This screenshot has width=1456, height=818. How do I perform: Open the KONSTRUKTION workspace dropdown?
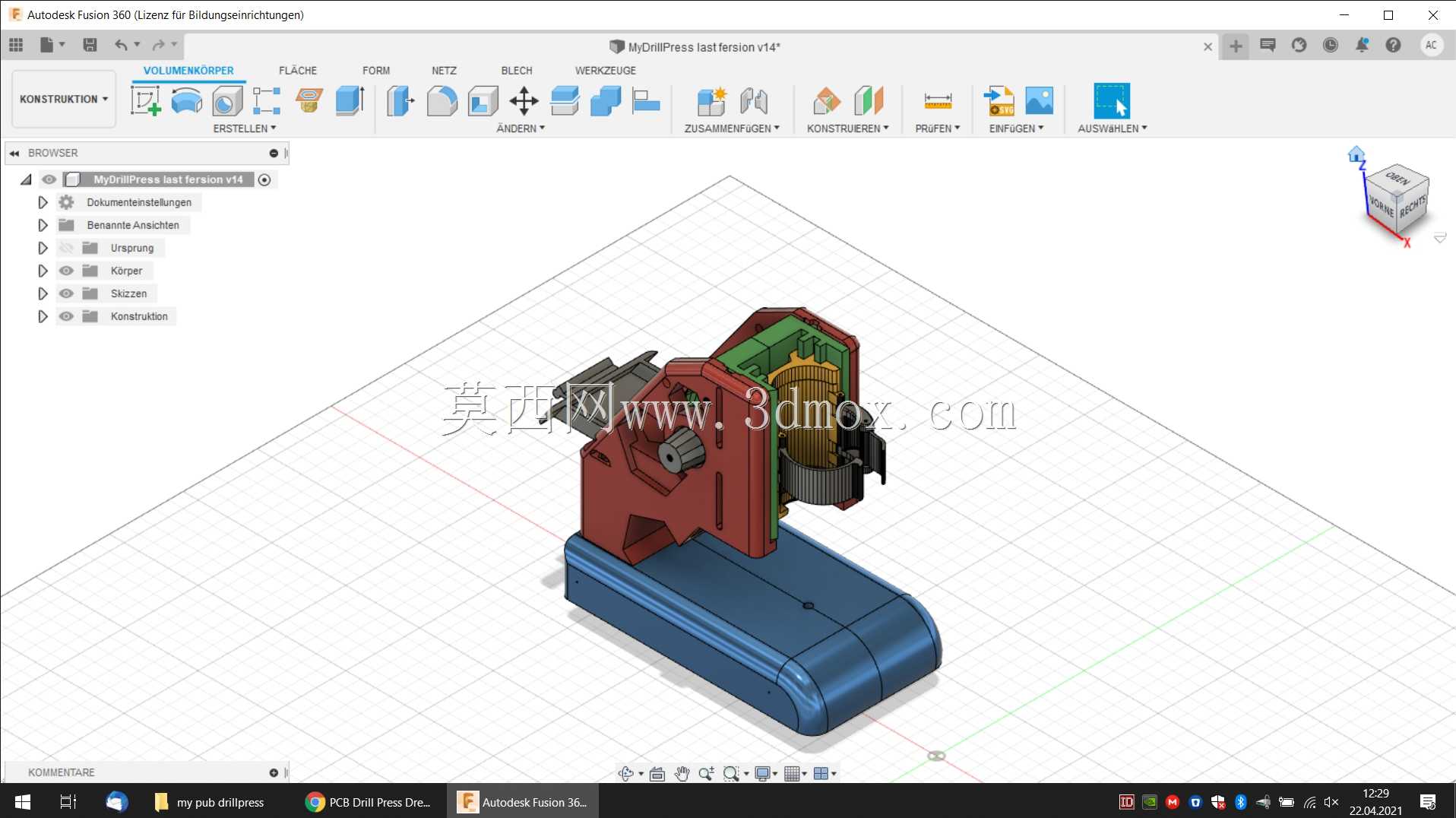pos(64,99)
